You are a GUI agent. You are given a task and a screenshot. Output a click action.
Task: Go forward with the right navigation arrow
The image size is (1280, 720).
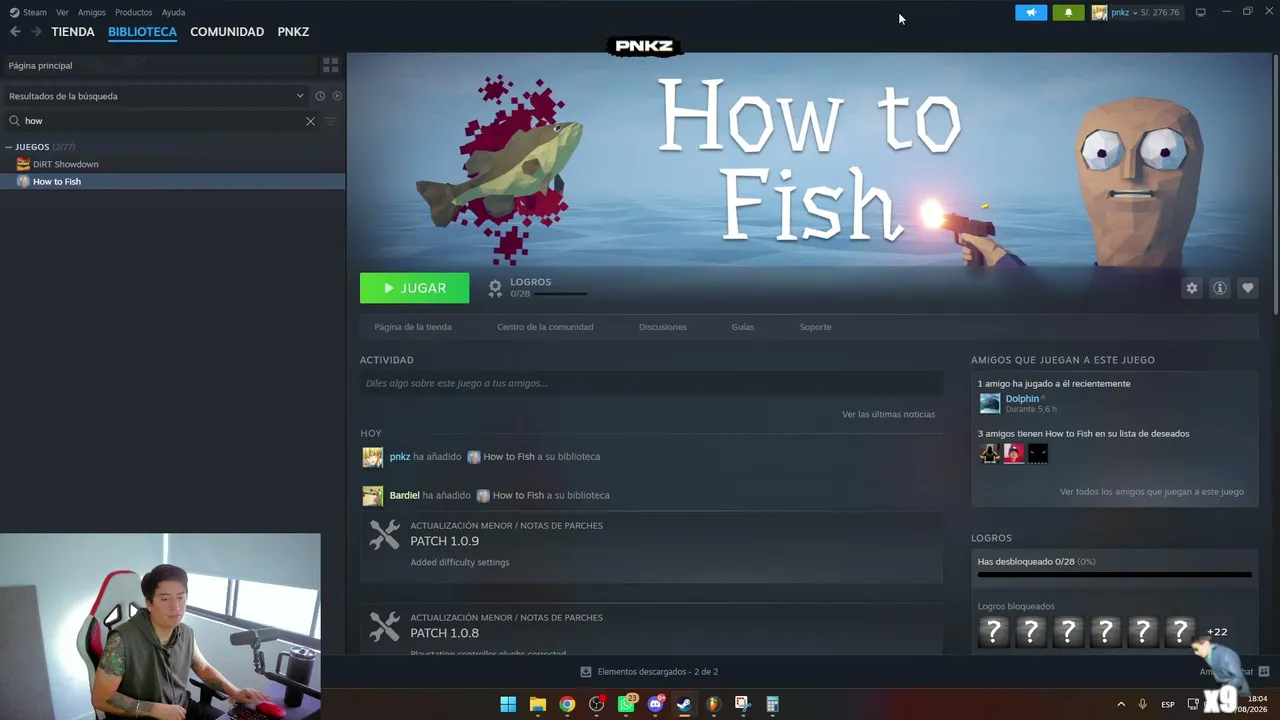(x=36, y=32)
